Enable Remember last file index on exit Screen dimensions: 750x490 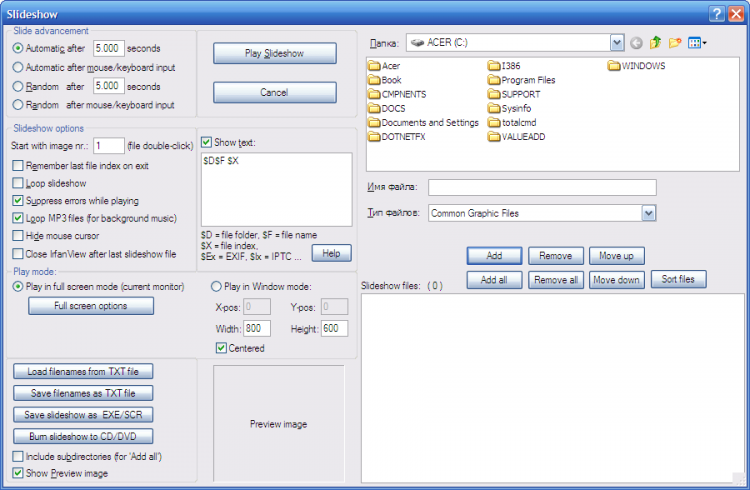(x=18, y=166)
